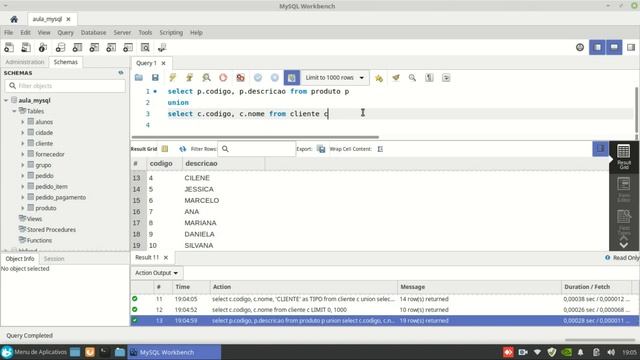
Task: Expand the fornecedor table
Action: point(22,154)
